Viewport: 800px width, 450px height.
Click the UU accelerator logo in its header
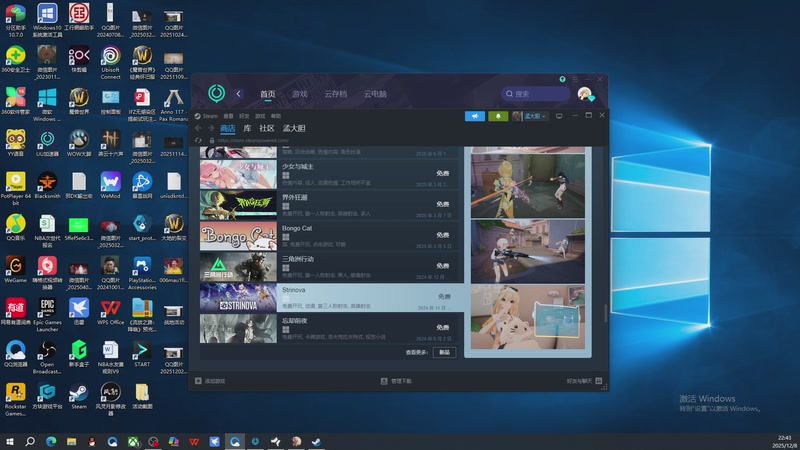(x=216, y=93)
